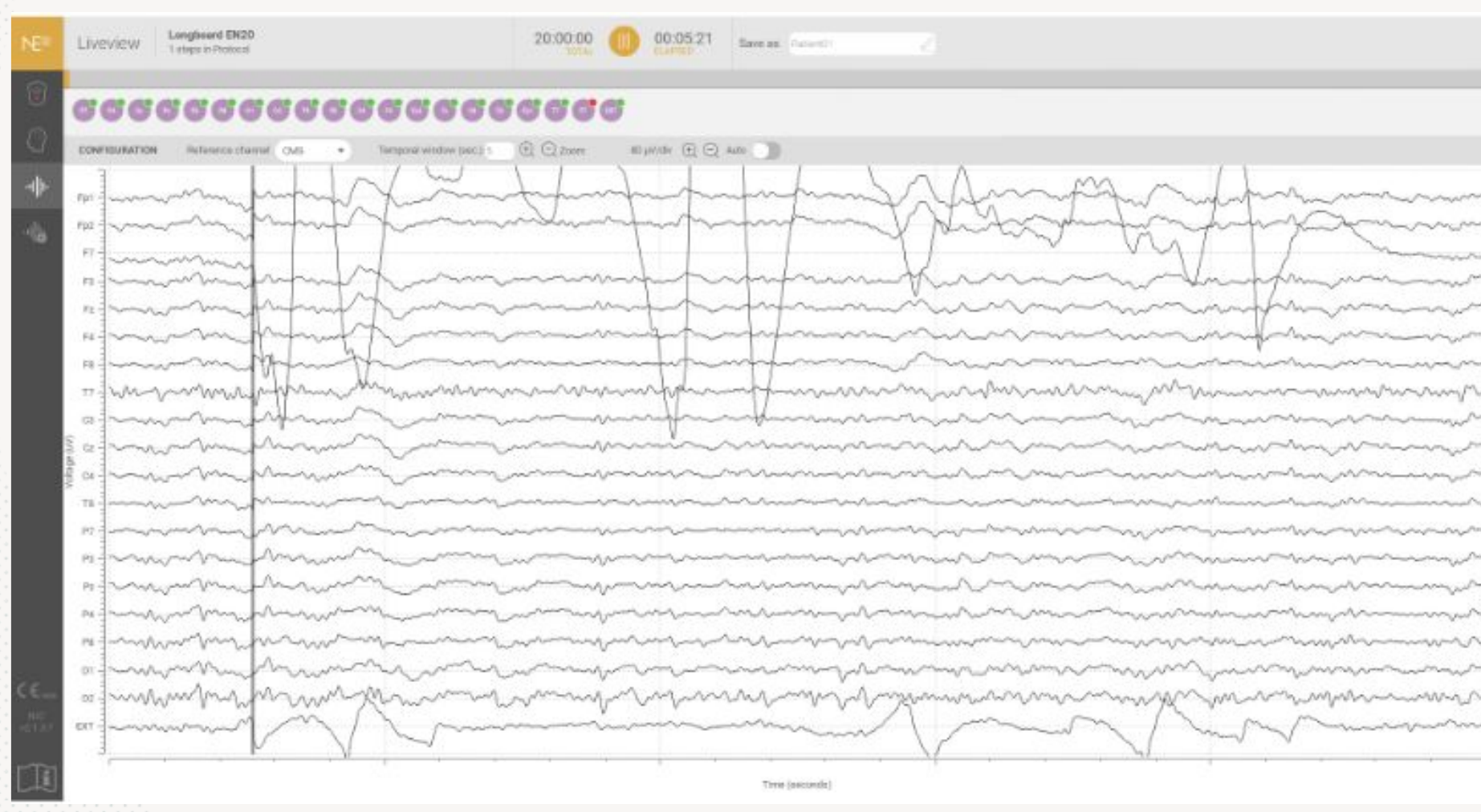Click the Liveview title
Viewport: 1481px width, 812px height.
pyautogui.click(x=108, y=43)
